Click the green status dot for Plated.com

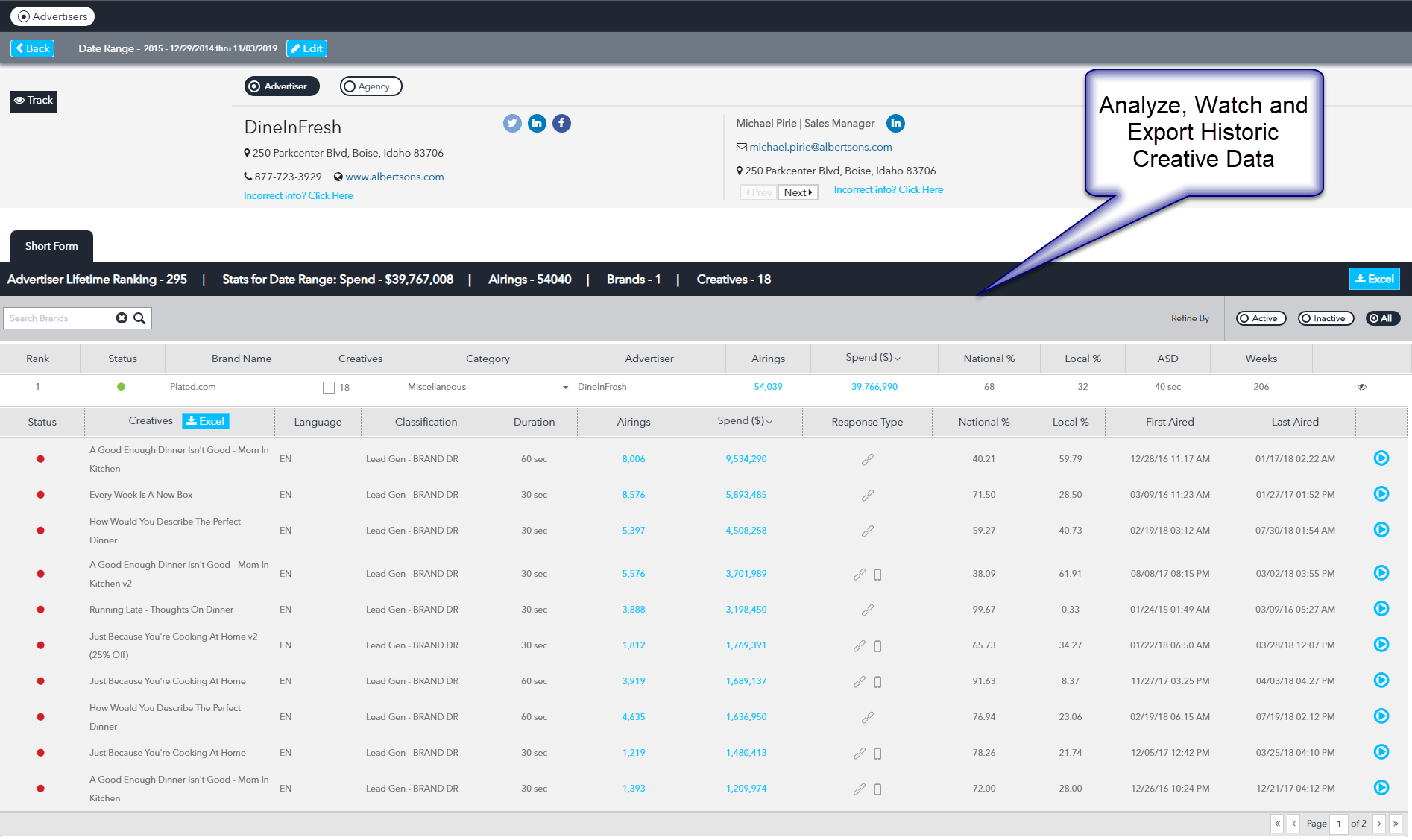pos(121,387)
